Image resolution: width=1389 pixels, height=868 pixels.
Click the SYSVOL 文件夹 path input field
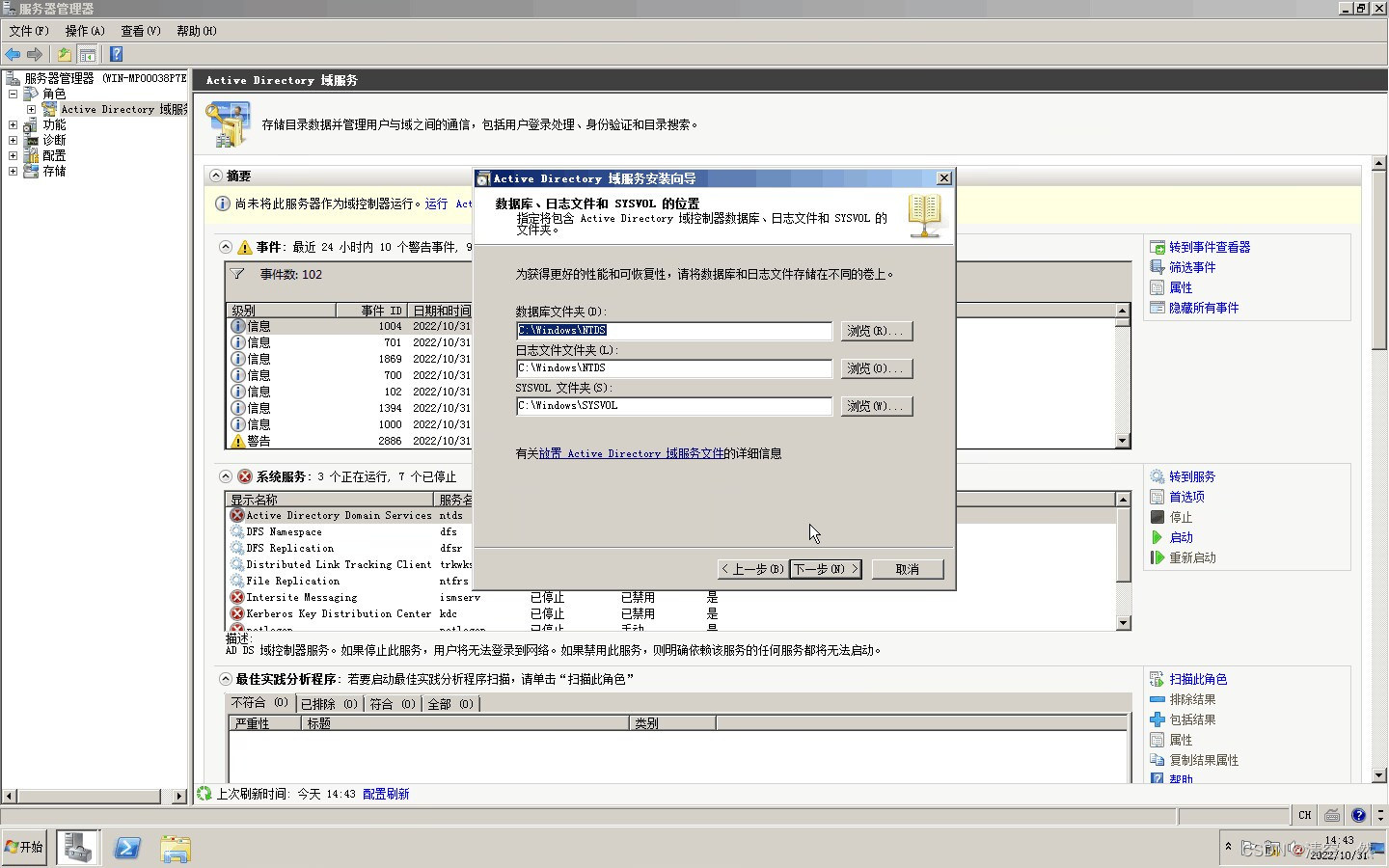pyautogui.click(x=674, y=406)
